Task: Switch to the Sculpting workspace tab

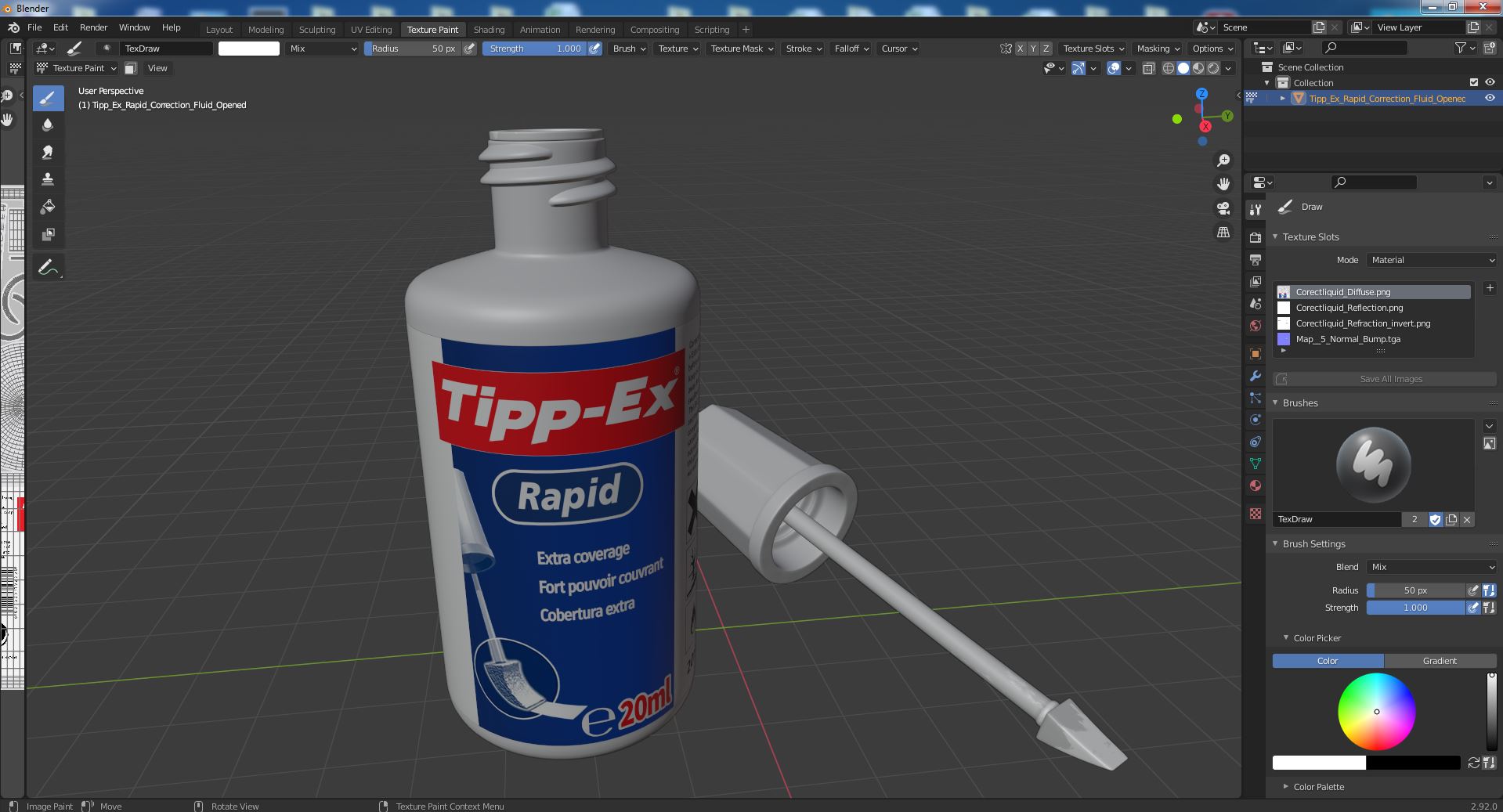Action: pos(316,30)
